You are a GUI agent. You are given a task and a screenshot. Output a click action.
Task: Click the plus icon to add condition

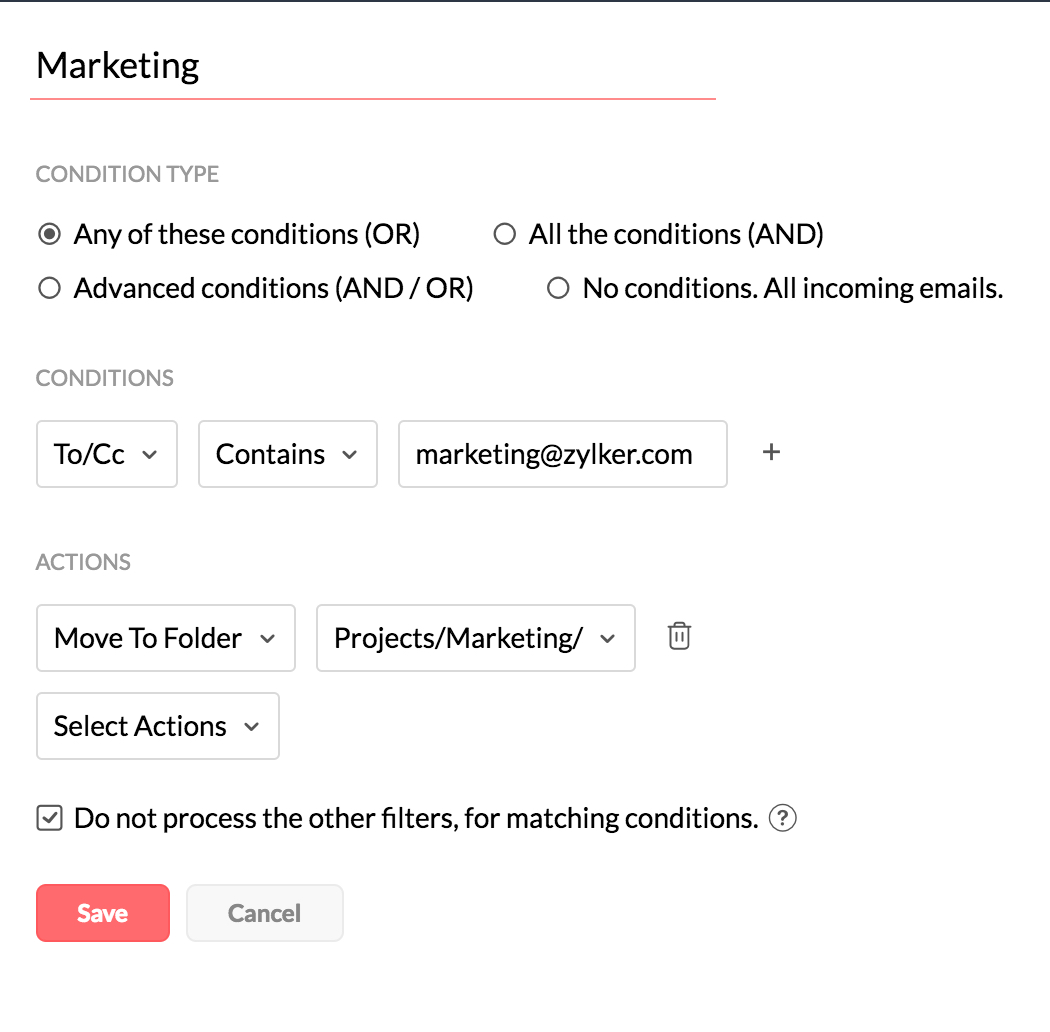pyautogui.click(x=771, y=453)
